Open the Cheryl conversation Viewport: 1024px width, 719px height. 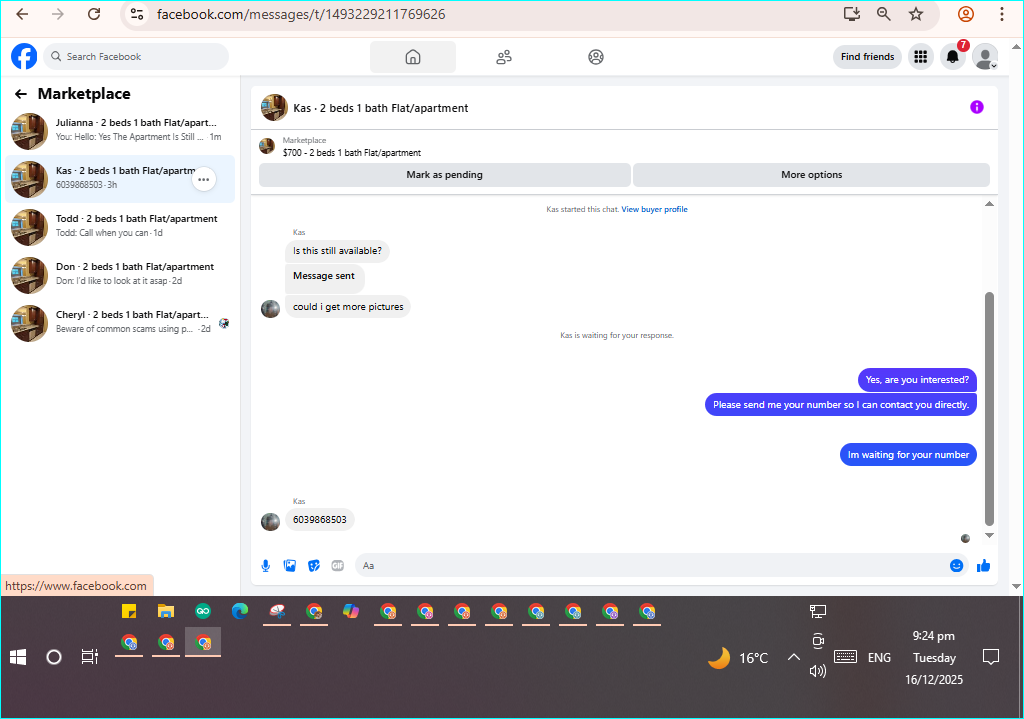click(x=120, y=323)
